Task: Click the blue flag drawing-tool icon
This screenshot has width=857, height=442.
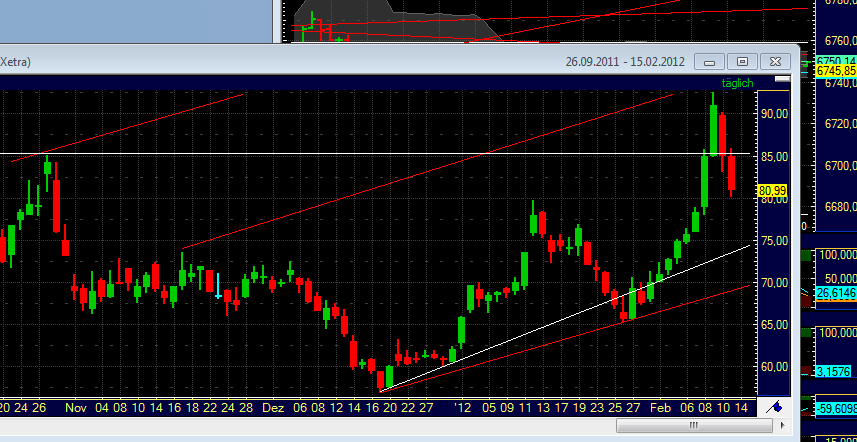Action: [x=774, y=407]
